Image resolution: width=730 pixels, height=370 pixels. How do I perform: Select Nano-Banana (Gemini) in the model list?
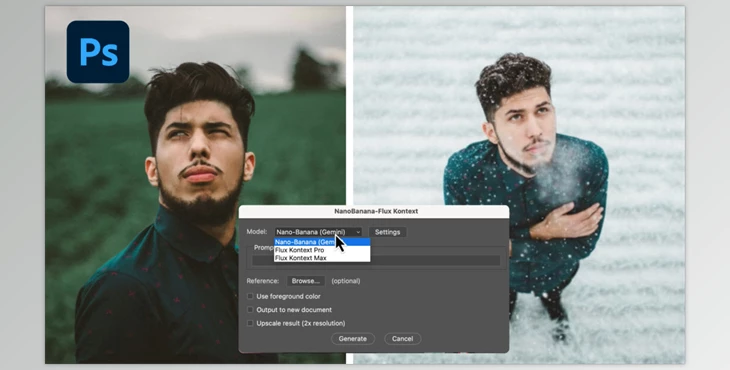pyautogui.click(x=322, y=242)
